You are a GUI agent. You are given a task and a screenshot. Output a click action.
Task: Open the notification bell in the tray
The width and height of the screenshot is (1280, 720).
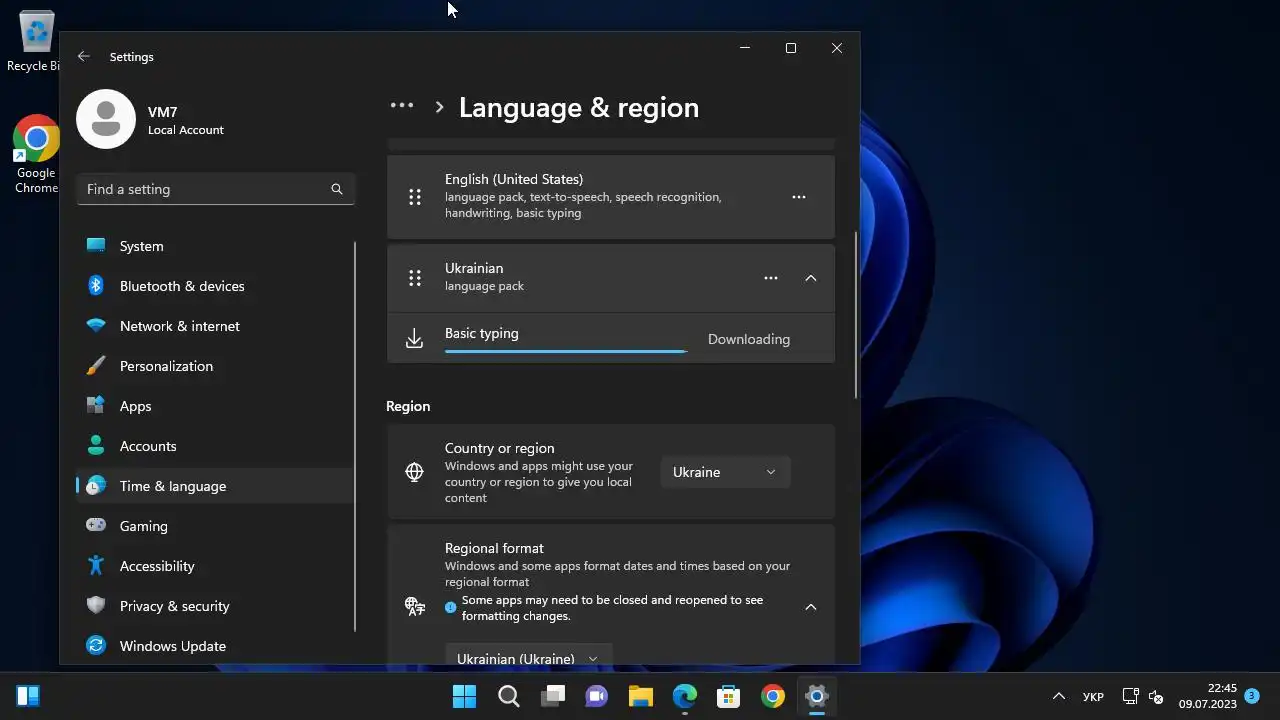coord(1251,696)
